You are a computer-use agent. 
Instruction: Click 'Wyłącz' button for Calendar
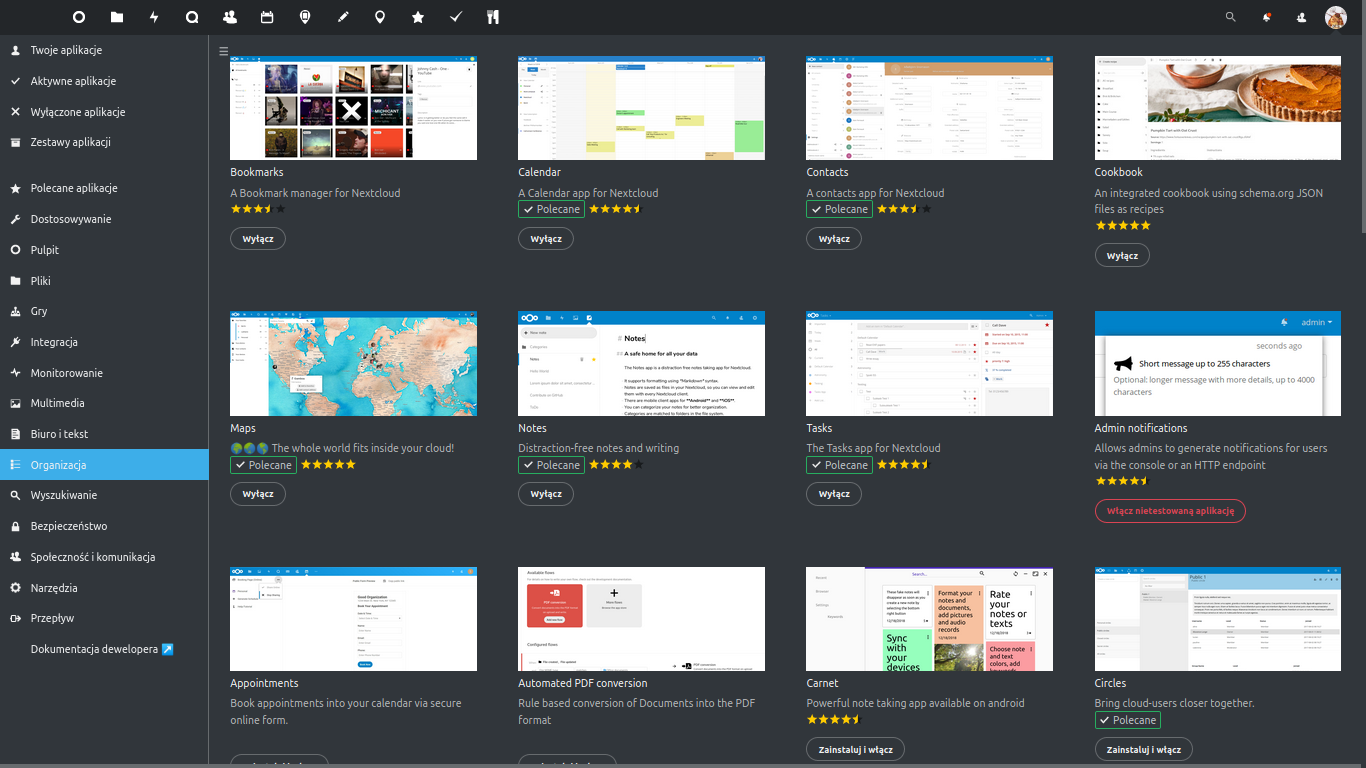tap(546, 239)
